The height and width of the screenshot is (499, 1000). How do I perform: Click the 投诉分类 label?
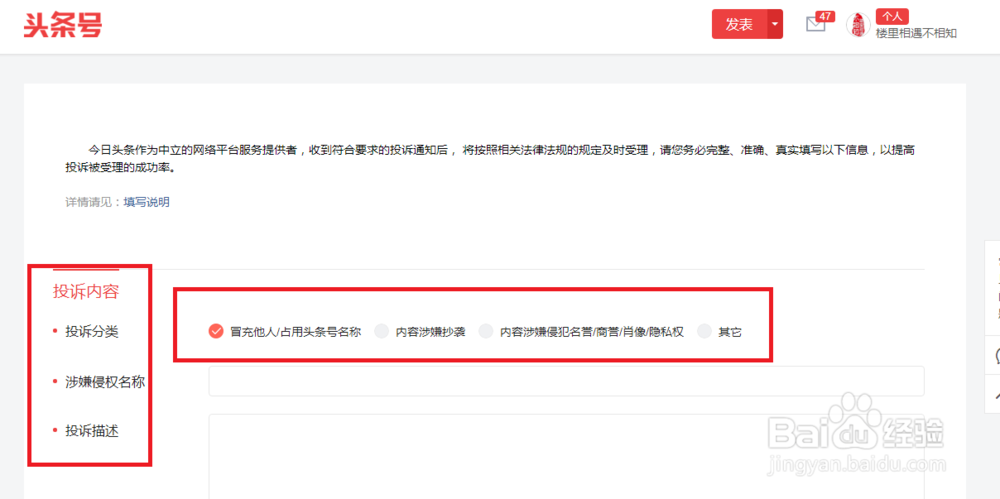coord(92,332)
